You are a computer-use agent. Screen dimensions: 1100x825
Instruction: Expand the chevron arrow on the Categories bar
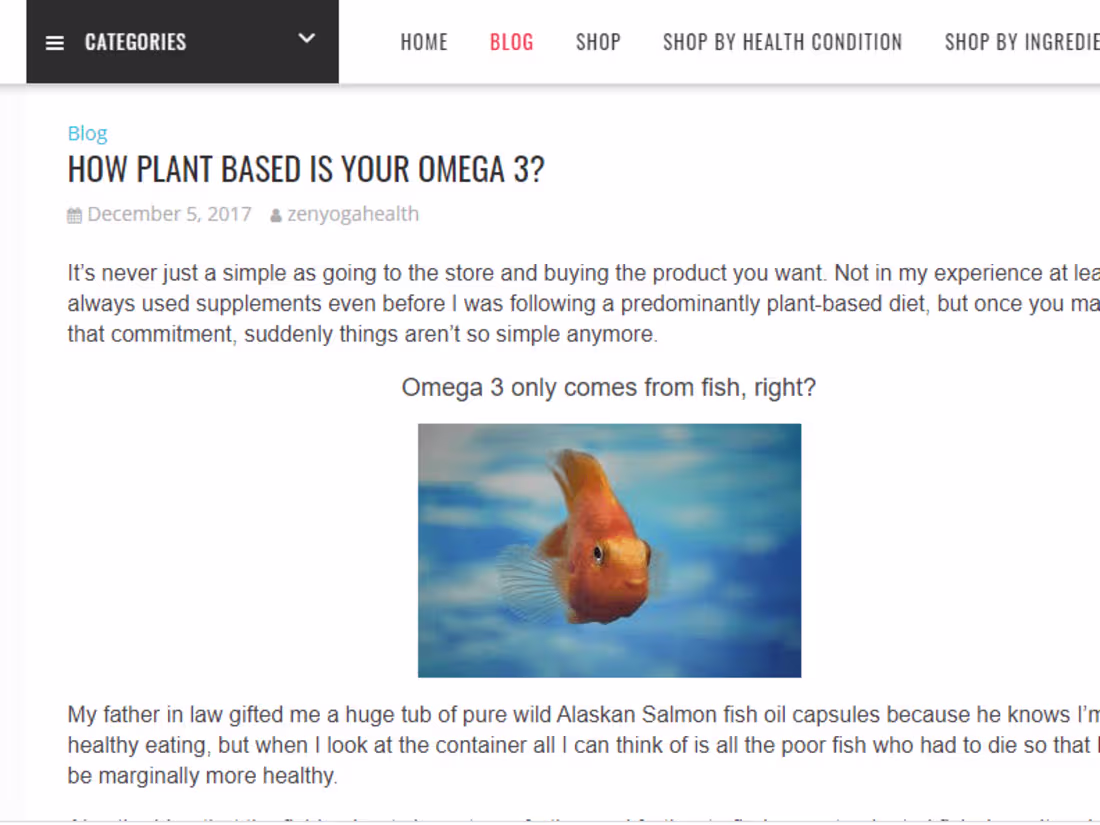click(306, 40)
